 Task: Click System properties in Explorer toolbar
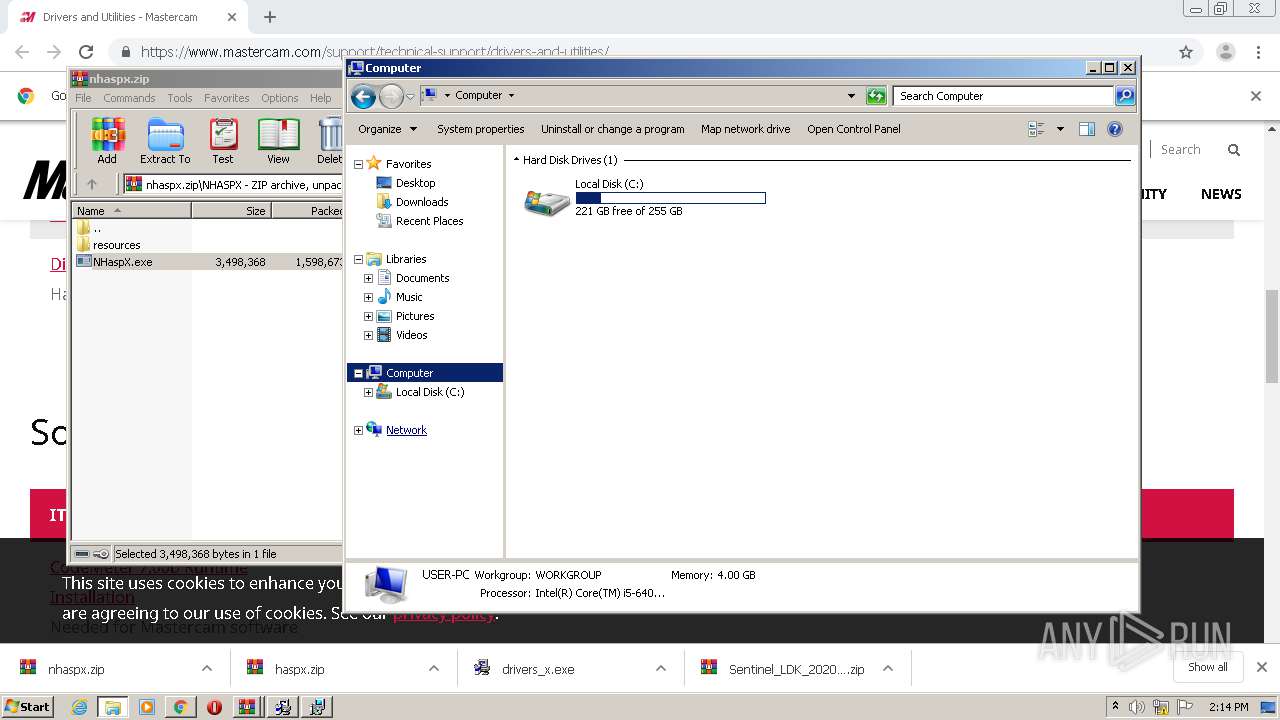(481, 129)
